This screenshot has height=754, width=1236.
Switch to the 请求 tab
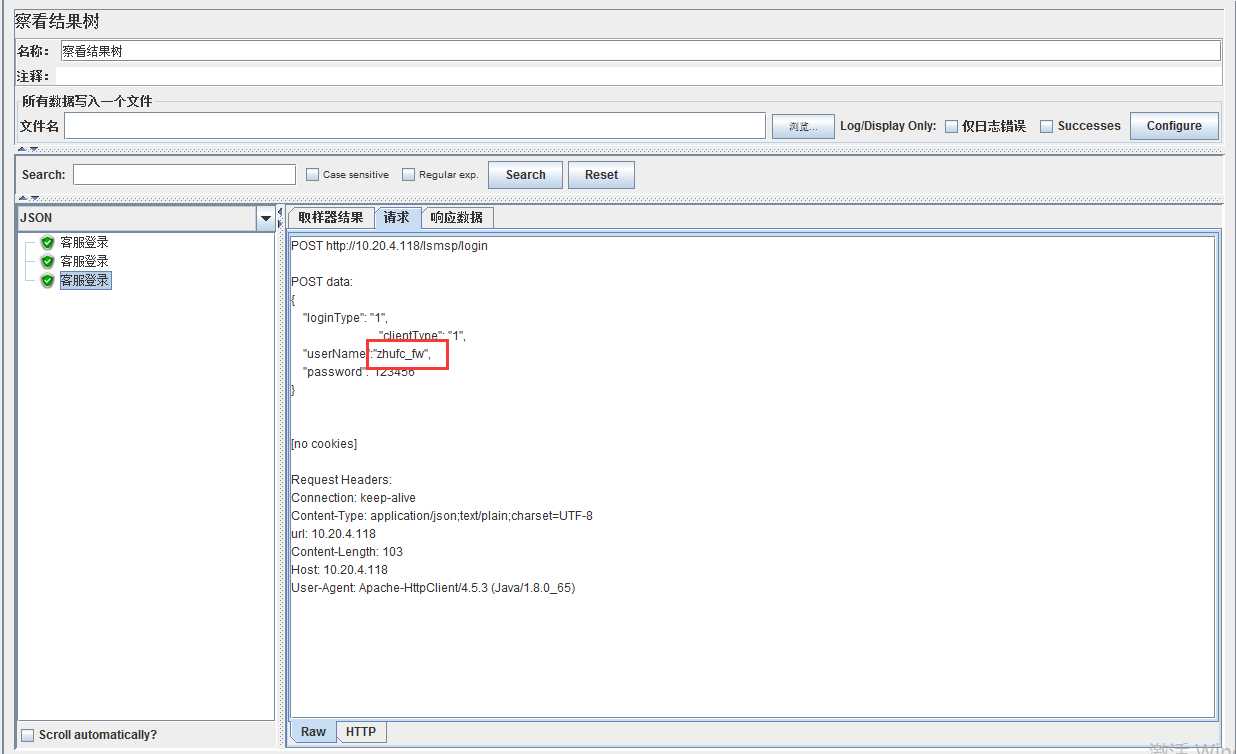[396, 217]
